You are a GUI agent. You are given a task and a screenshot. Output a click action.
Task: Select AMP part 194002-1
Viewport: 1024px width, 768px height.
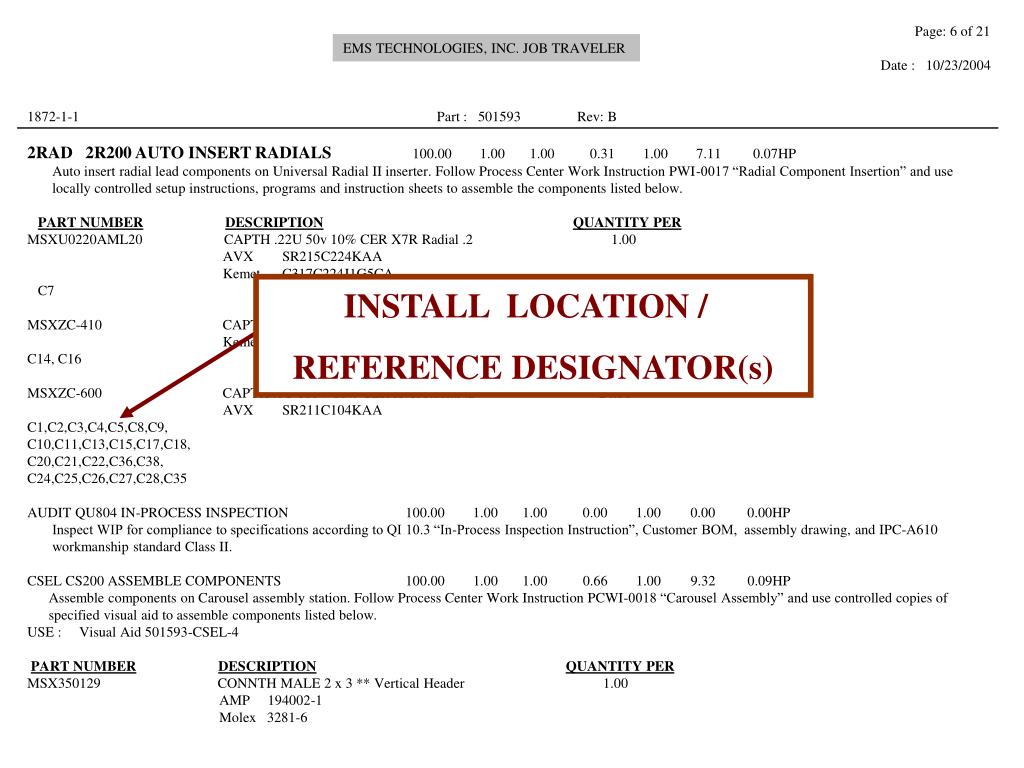pyautogui.click(x=295, y=701)
